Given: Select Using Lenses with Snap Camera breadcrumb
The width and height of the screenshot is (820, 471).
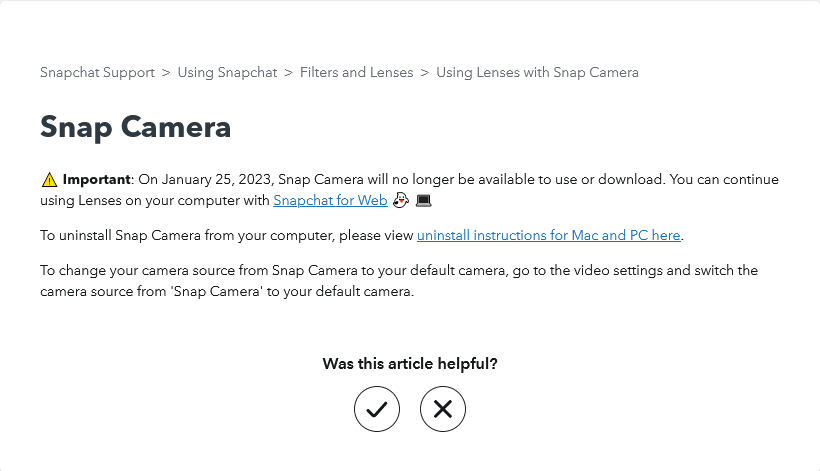Looking at the screenshot, I should coord(537,73).
